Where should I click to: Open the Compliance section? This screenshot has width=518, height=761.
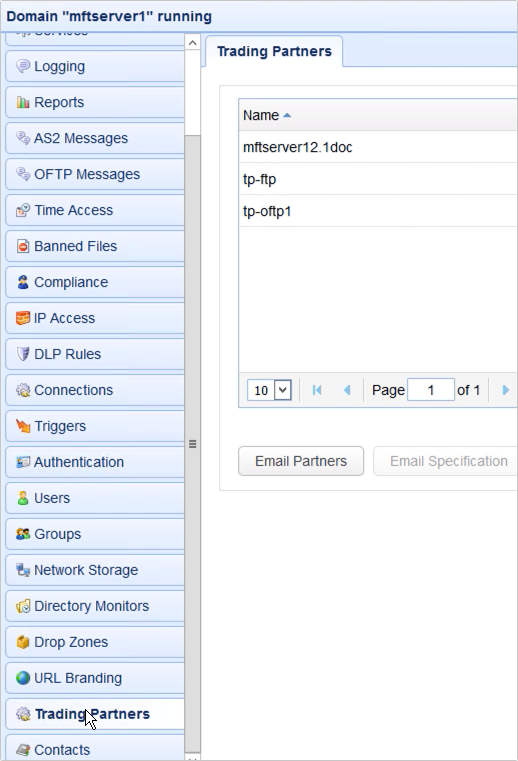95,282
